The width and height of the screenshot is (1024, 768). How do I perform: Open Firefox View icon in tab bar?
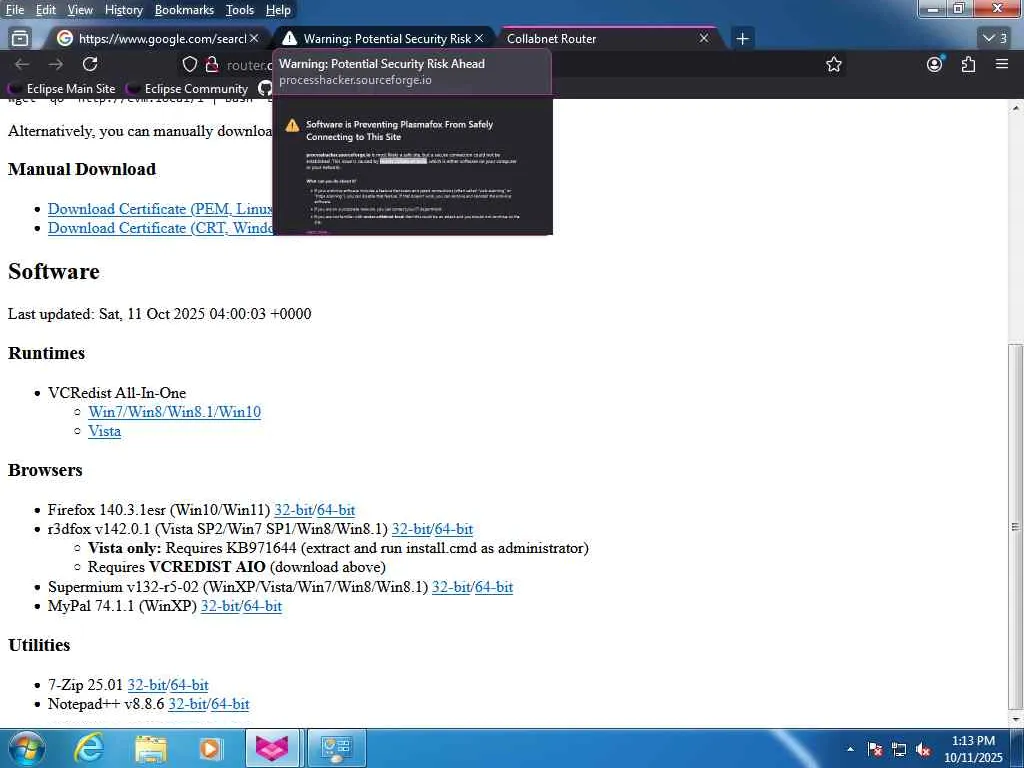20,39
